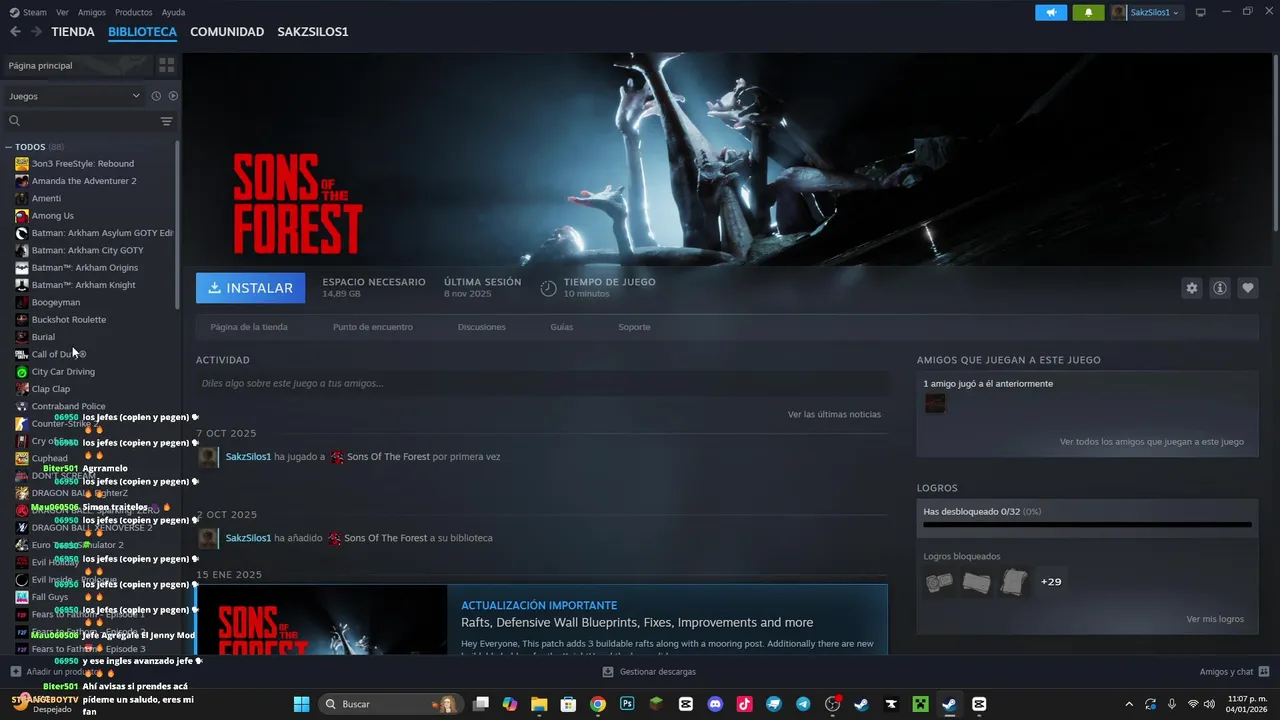Open Discusiones link

point(482,327)
